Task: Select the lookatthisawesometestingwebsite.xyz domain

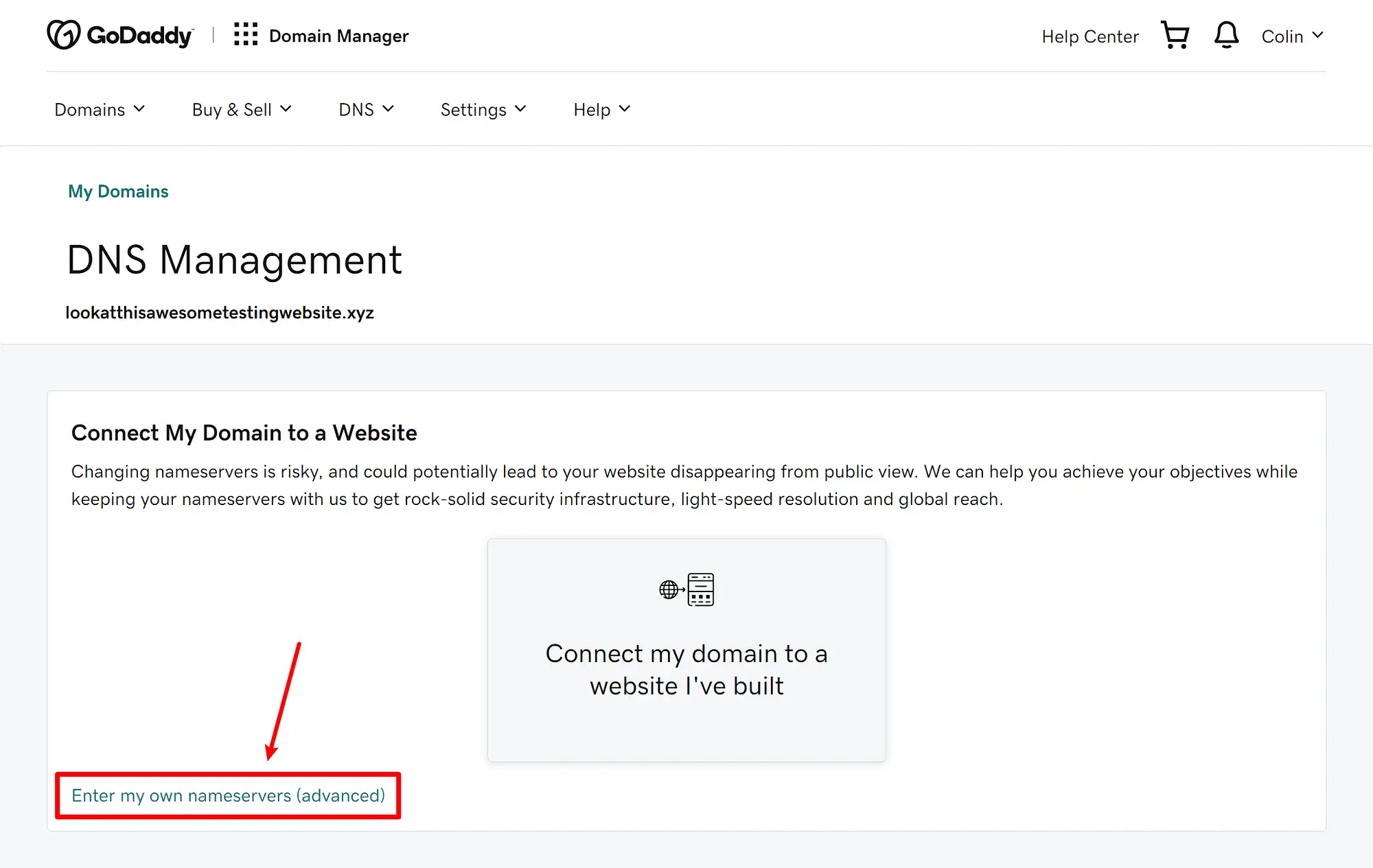Action: click(220, 312)
